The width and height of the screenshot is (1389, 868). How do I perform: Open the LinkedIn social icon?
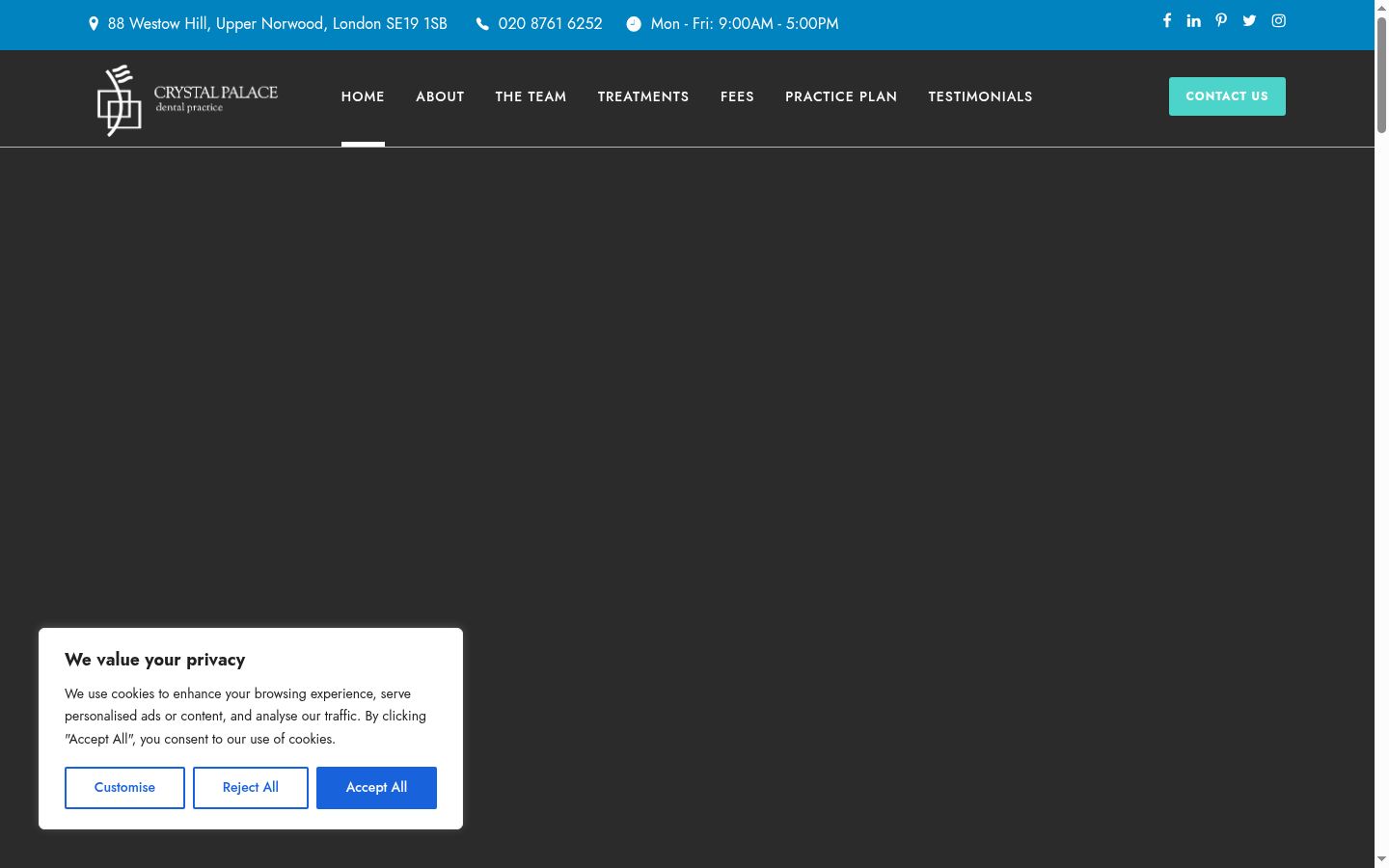(1193, 20)
